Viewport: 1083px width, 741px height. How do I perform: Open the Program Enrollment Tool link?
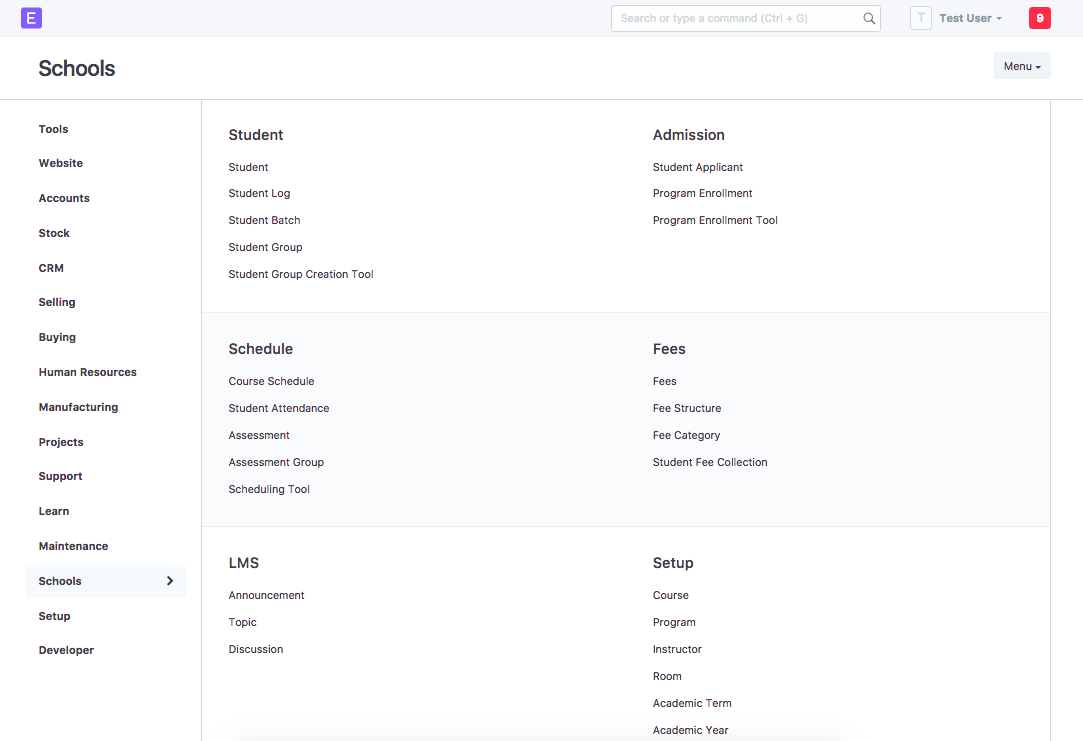point(715,220)
